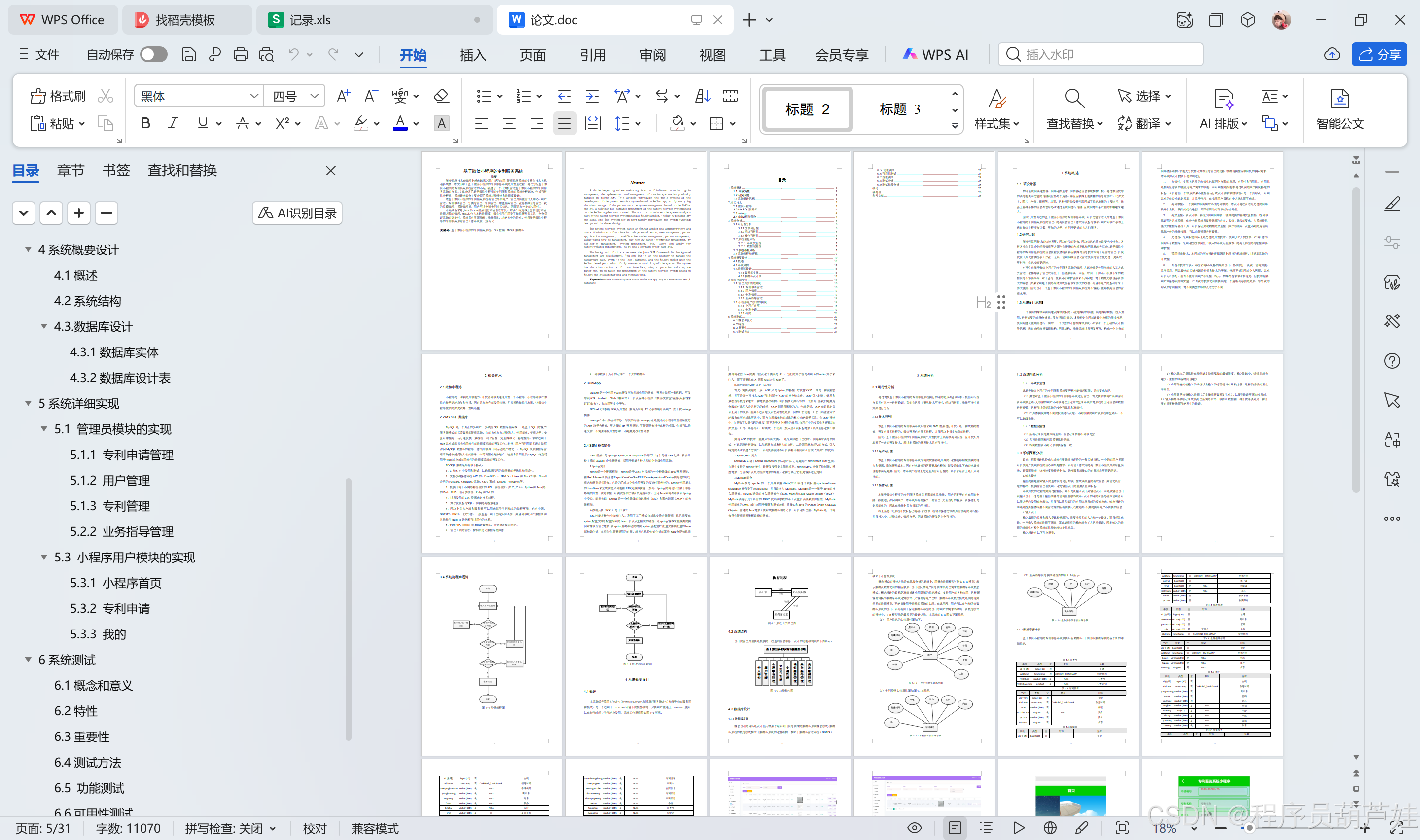Image resolution: width=1420 pixels, height=840 pixels.
Task: Switch to the 书签 navigation tab
Action: pyautogui.click(x=116, y=170)
